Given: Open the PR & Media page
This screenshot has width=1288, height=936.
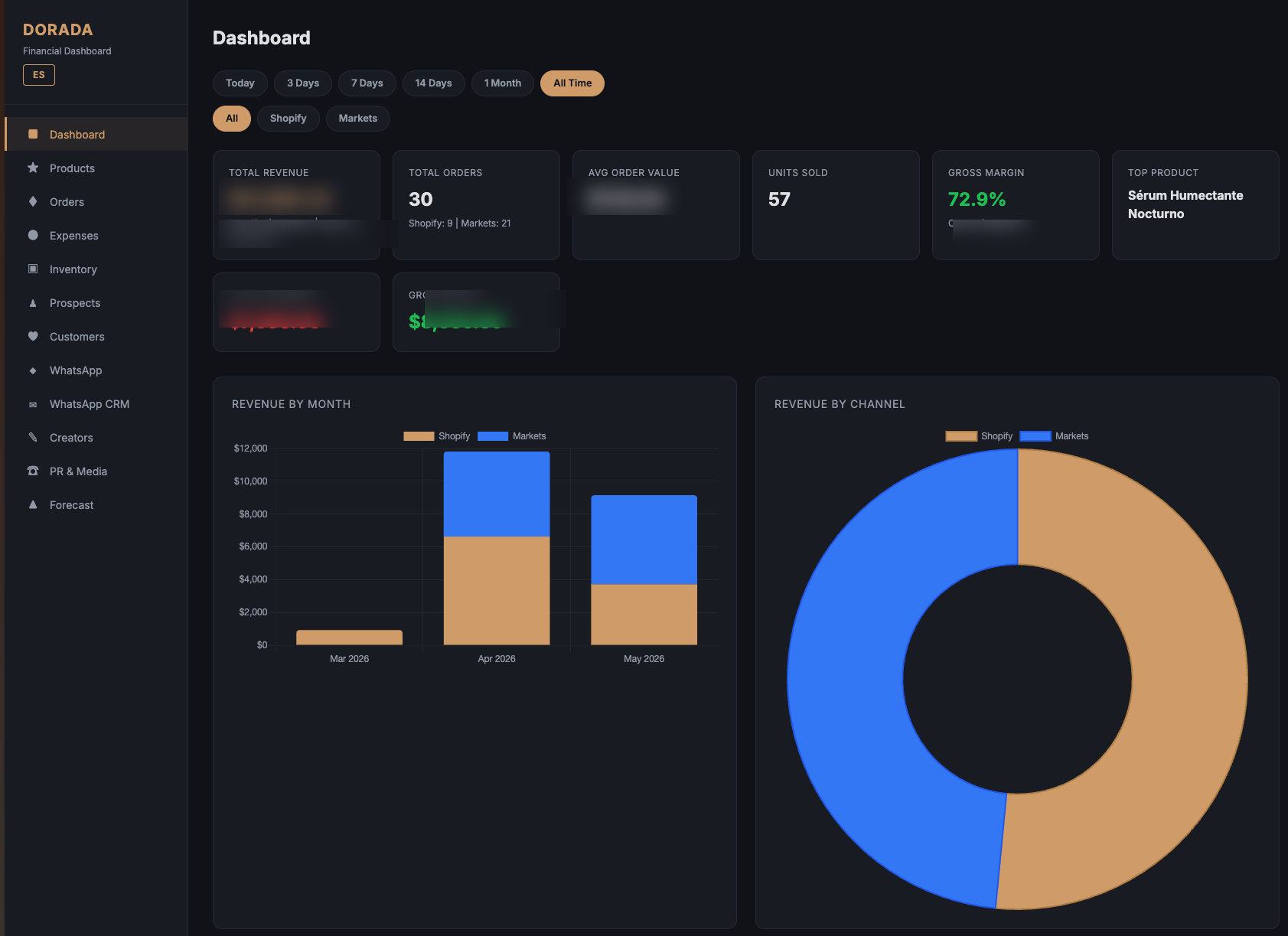Looking at the screenshot, I should click(x=96, y=471).
